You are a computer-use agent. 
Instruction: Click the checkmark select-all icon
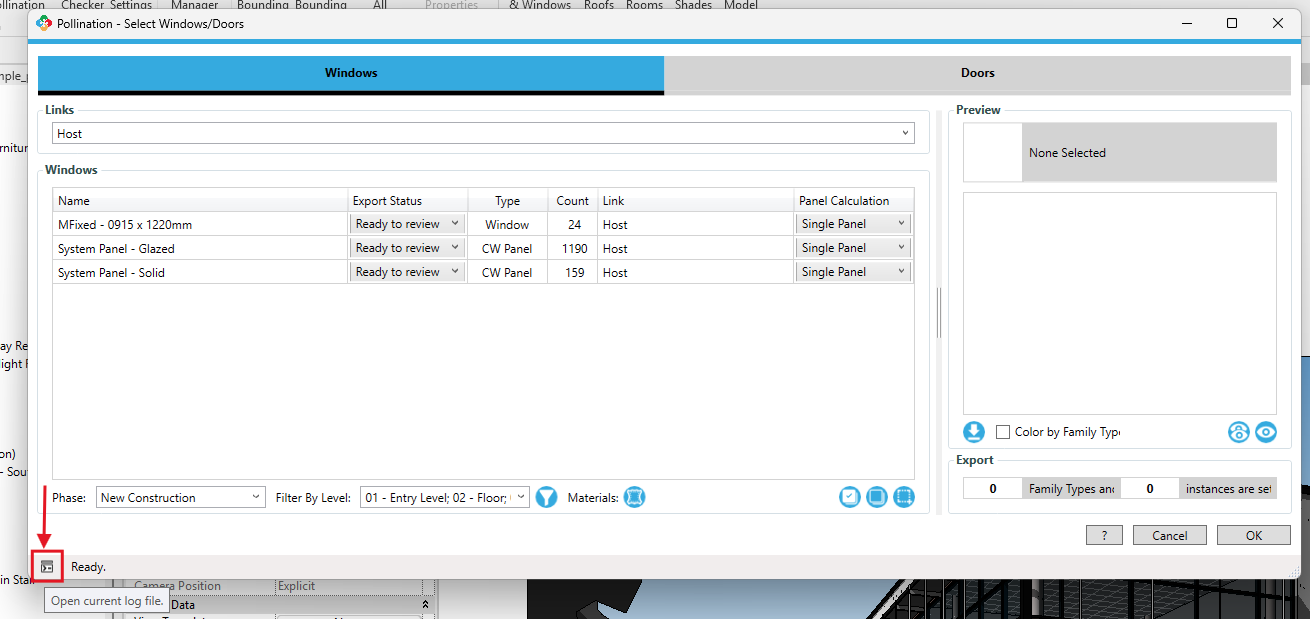pos(850,497)
